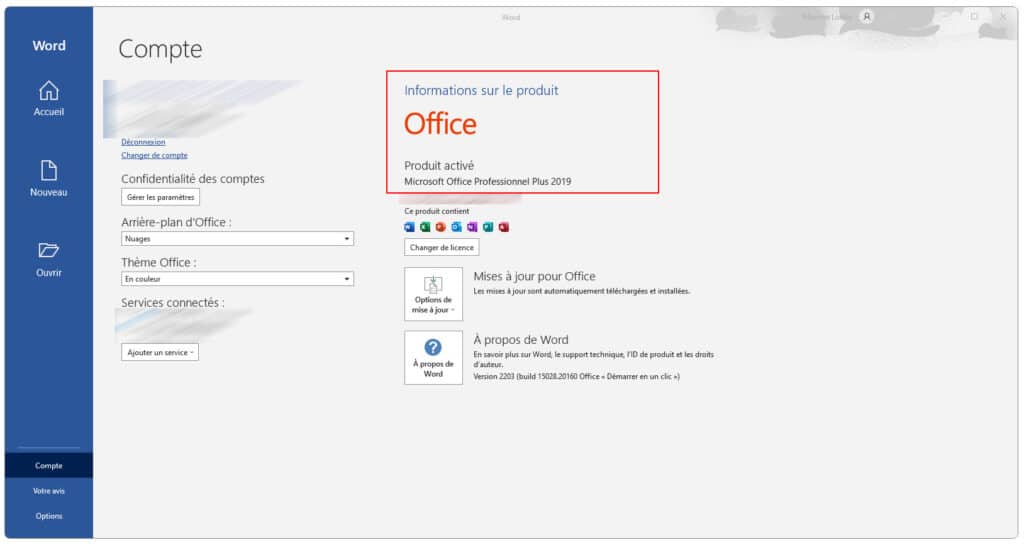This screenshot has height=545, width=1024.
Task: Click the Changer de compte link
Action: click(x=154, y=155)
